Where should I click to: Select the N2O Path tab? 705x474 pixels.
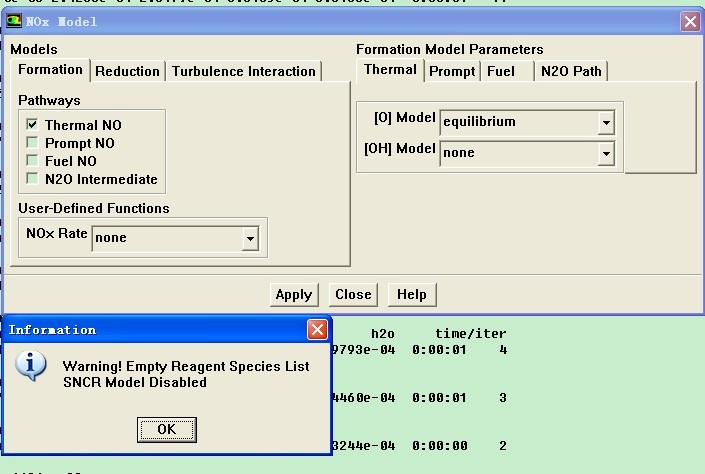tap(571, 71)
